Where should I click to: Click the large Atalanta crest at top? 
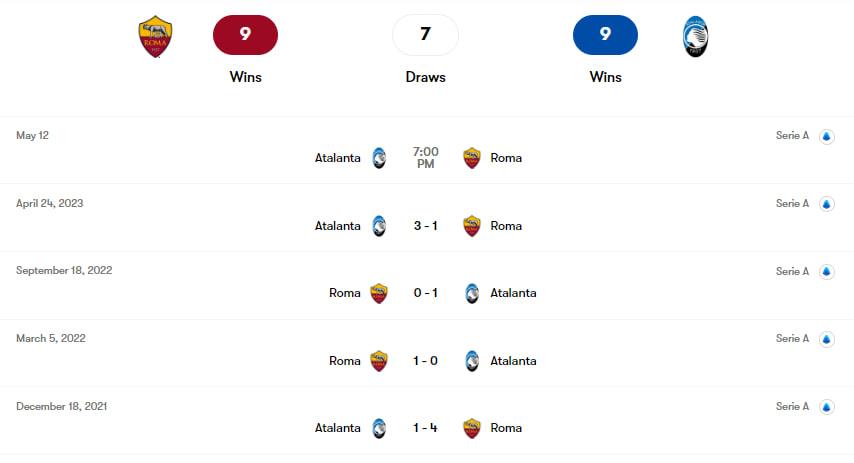[695, 36]
